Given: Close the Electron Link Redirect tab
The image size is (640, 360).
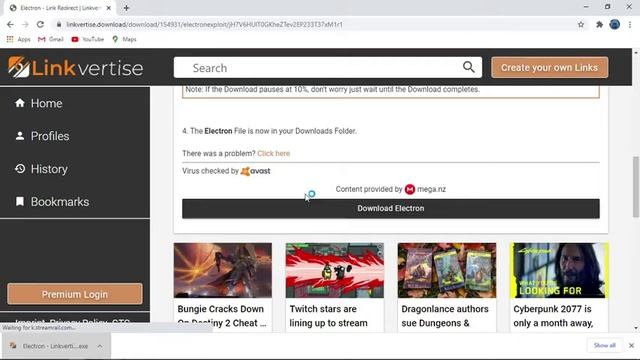Looking at the screenshot, I should pyautogui.click(x=109, y=8).
